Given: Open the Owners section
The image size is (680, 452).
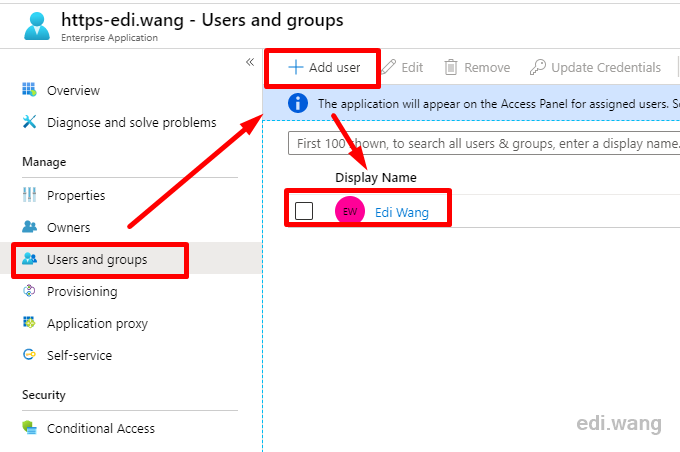Looking at the screenshot, I should 69,227.
